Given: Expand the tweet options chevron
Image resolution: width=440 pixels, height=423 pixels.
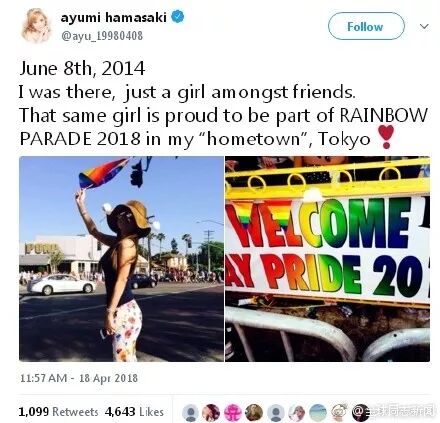Looking at the screenshot, I should [424, 26].
